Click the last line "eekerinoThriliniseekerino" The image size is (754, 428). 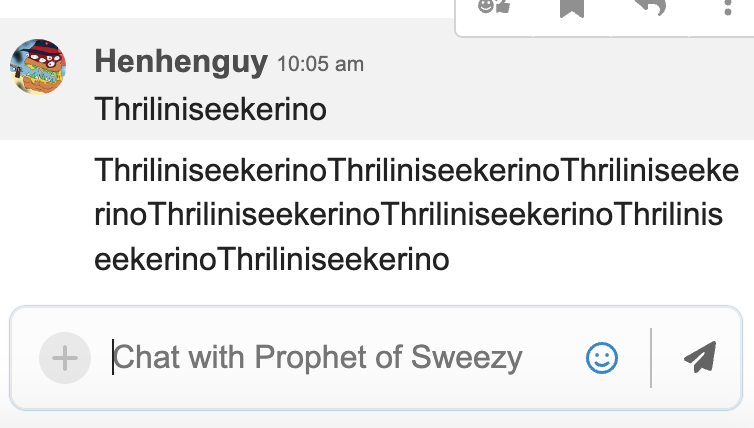click(x=272, y=260)
